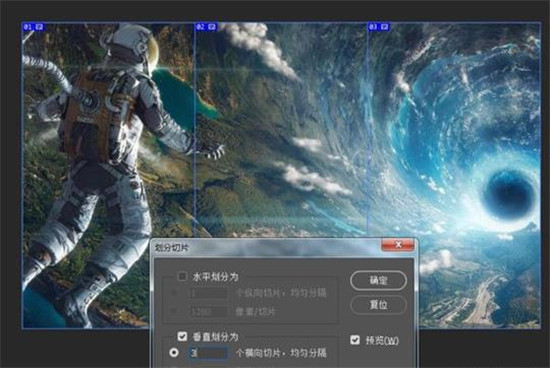The height and width of the screenshot is (368, 550).
Task: Uncheck the 垂直划分为 checkbox
Action: [182, 336]
